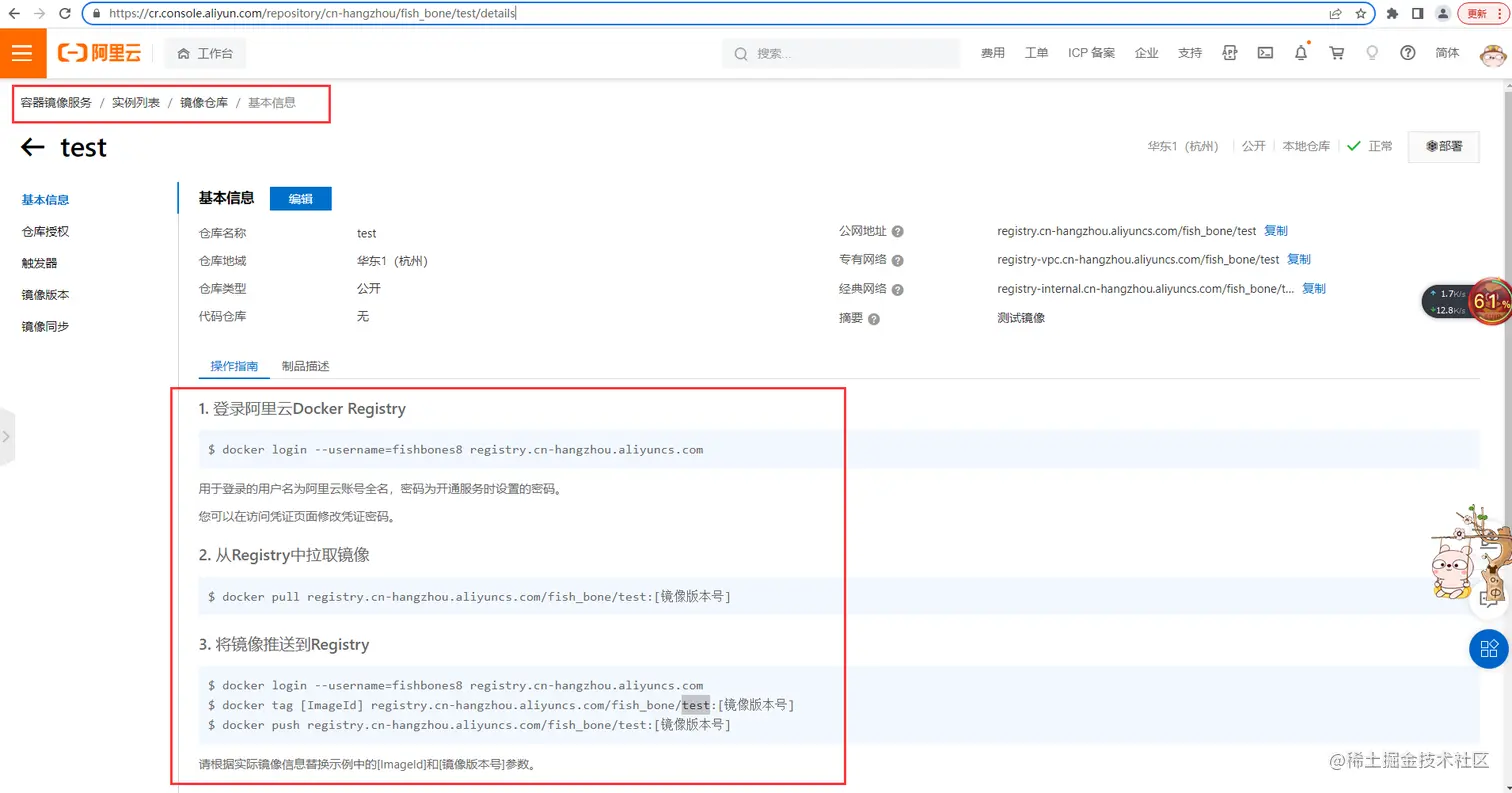
Task: Open the 费用 menu
Action: [x=992, y=53]
